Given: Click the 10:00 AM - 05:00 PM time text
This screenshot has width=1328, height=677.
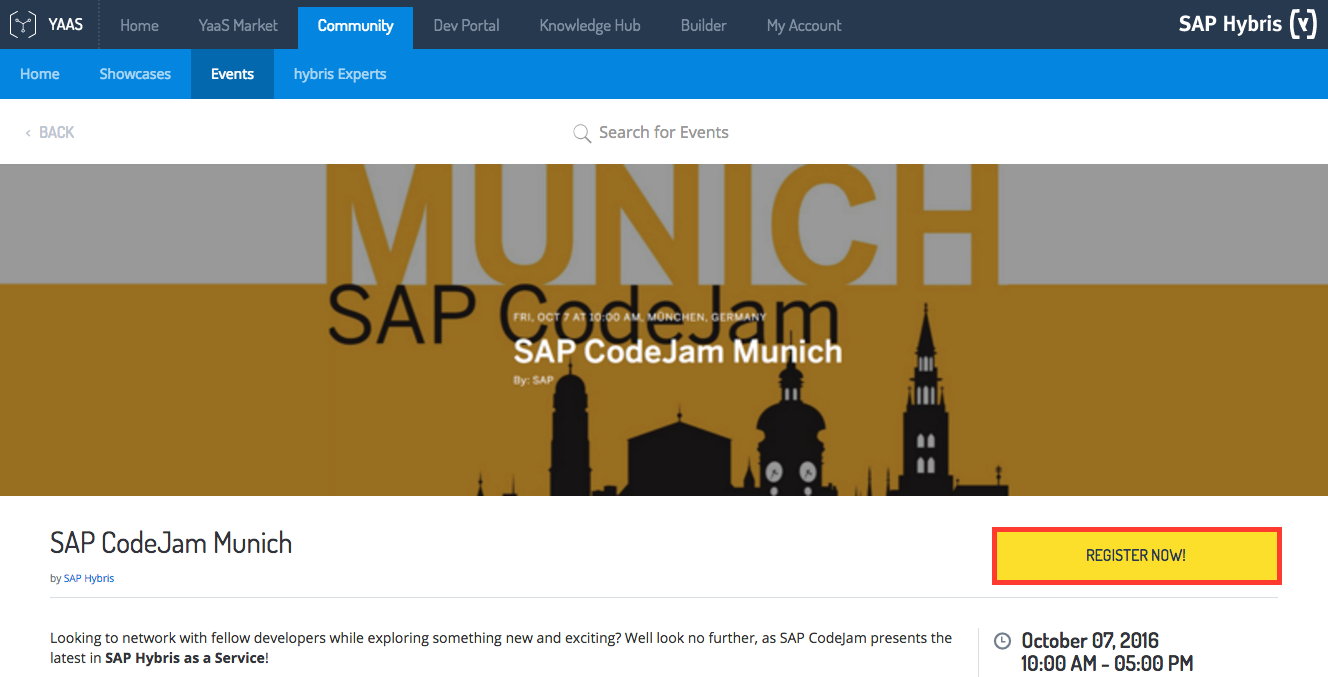Looking at the screenshot, I should click(1107, 663).
